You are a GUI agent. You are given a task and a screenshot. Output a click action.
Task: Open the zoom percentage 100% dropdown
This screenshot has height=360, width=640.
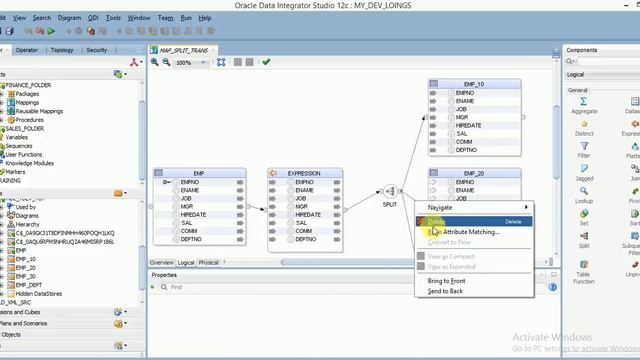203,62
